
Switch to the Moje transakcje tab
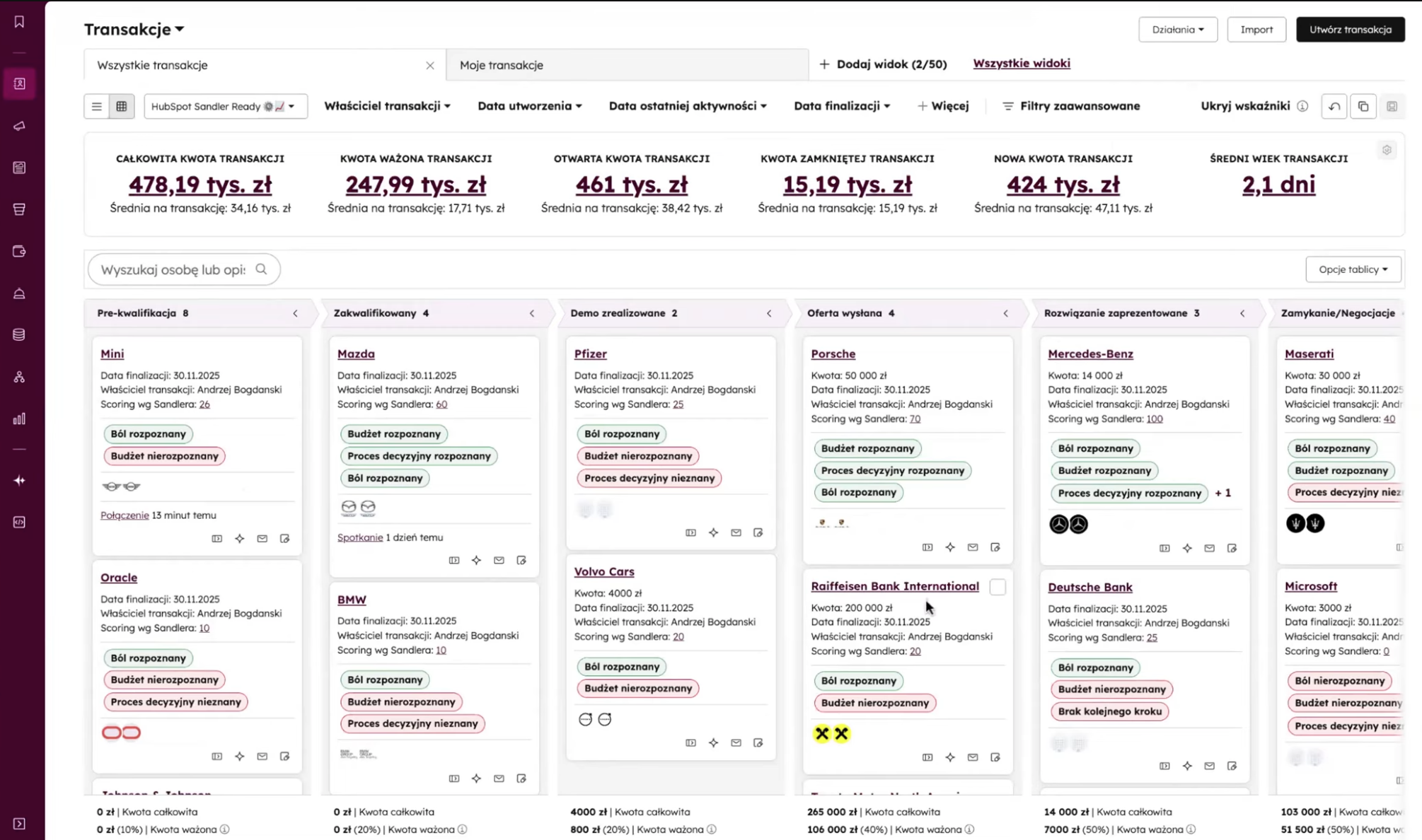[x=502, y=65]
